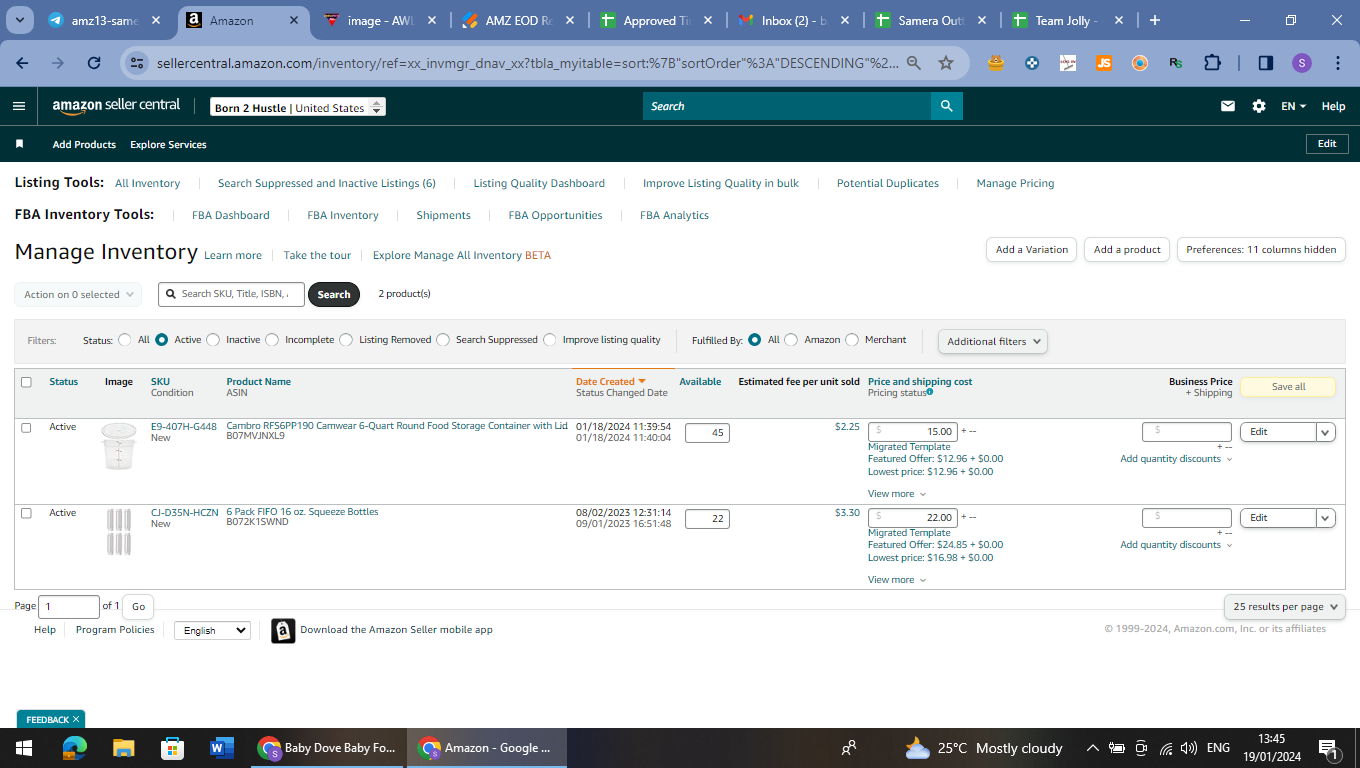Switch to the Team Jolly browser tab

pos(1066,20)
